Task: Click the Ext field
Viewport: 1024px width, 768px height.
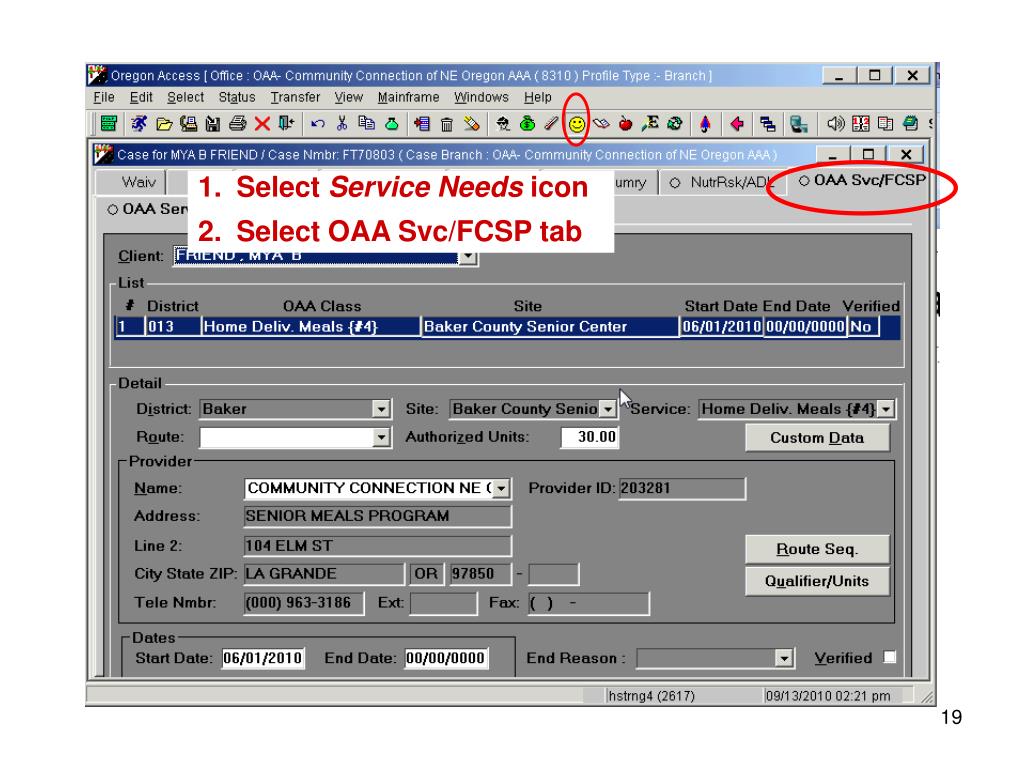Action: click(443, 603)
